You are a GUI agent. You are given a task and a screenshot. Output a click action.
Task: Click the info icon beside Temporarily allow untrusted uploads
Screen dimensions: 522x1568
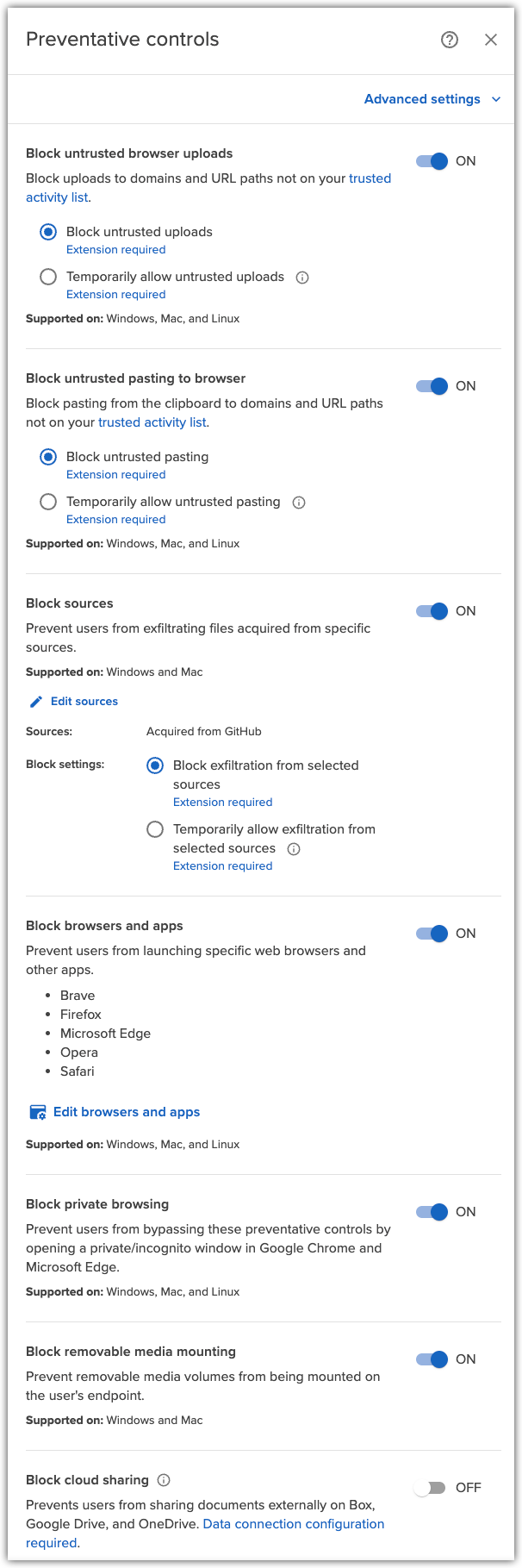tap(302, 277)
